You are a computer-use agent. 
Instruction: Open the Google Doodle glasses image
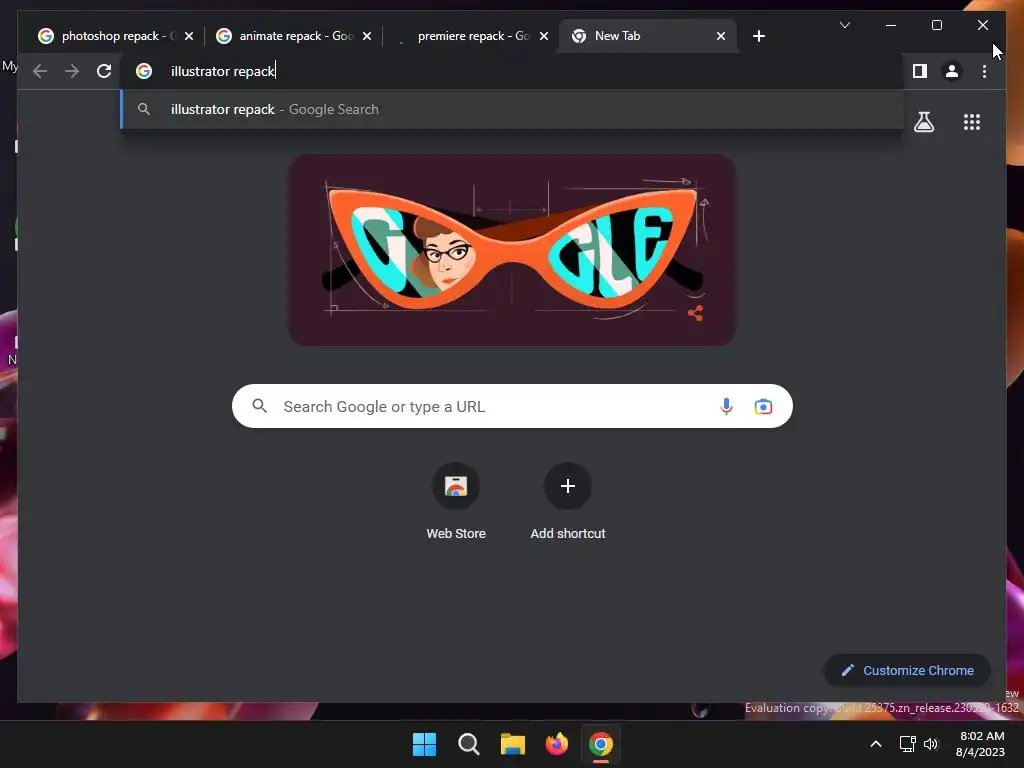[512, 250]
